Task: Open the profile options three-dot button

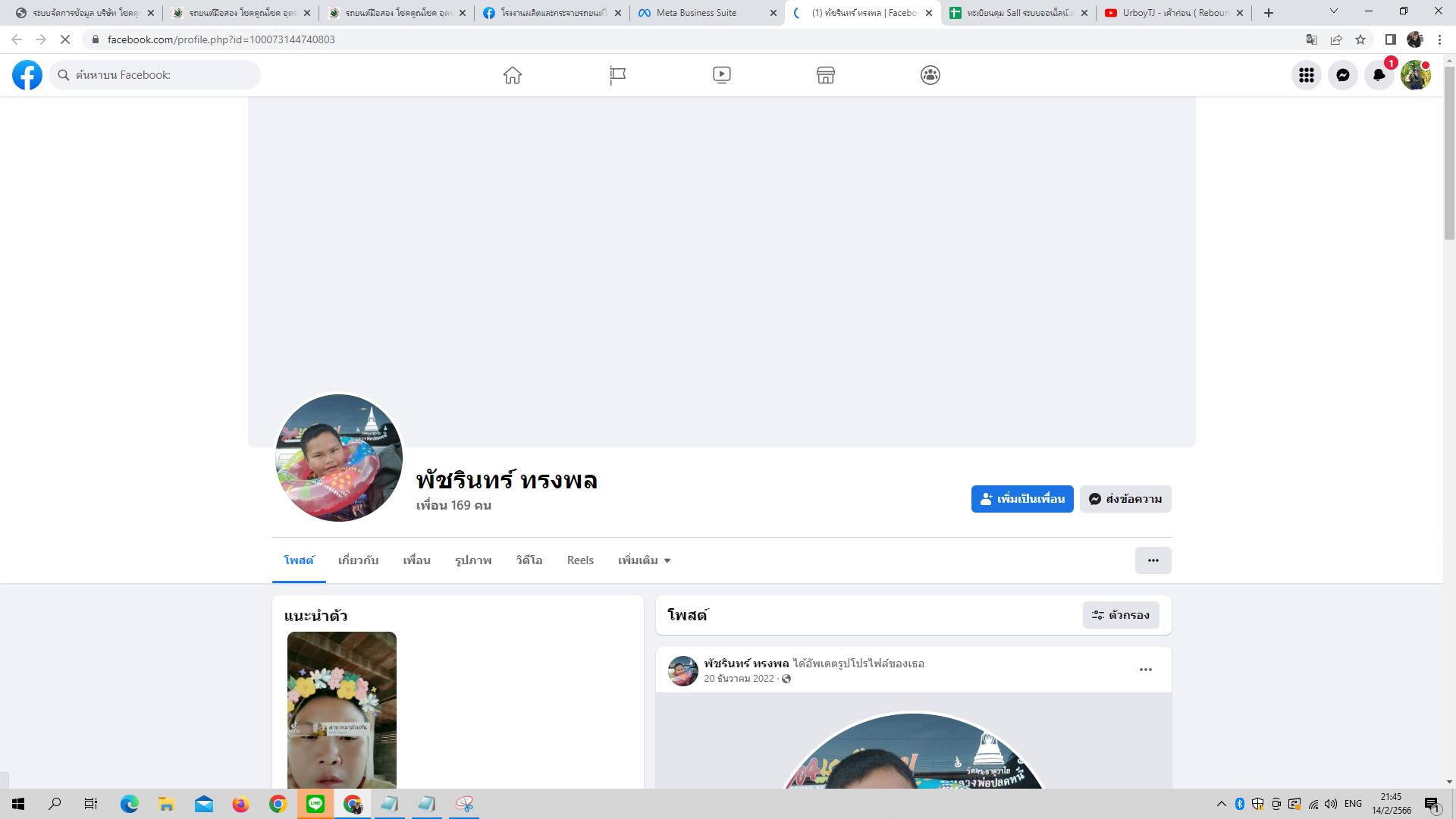Action: click(1153, 560)
